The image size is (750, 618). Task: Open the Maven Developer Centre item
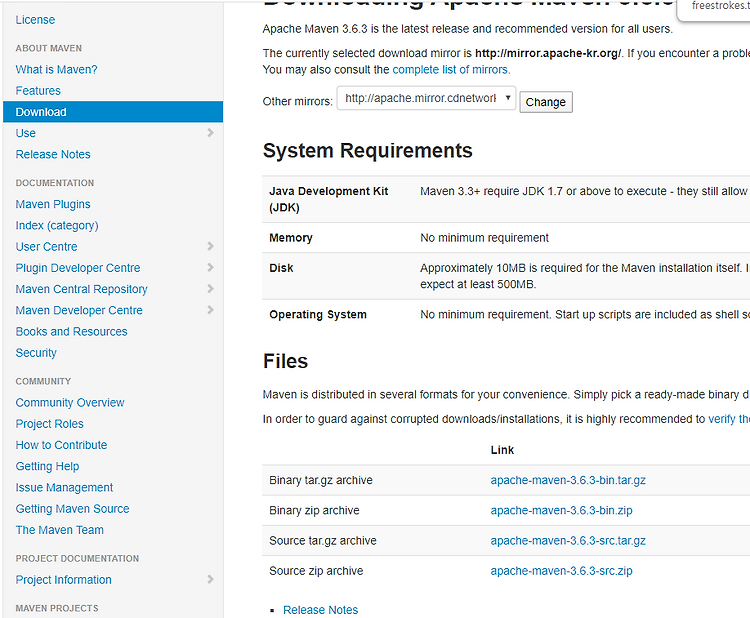tap(79, 310)
